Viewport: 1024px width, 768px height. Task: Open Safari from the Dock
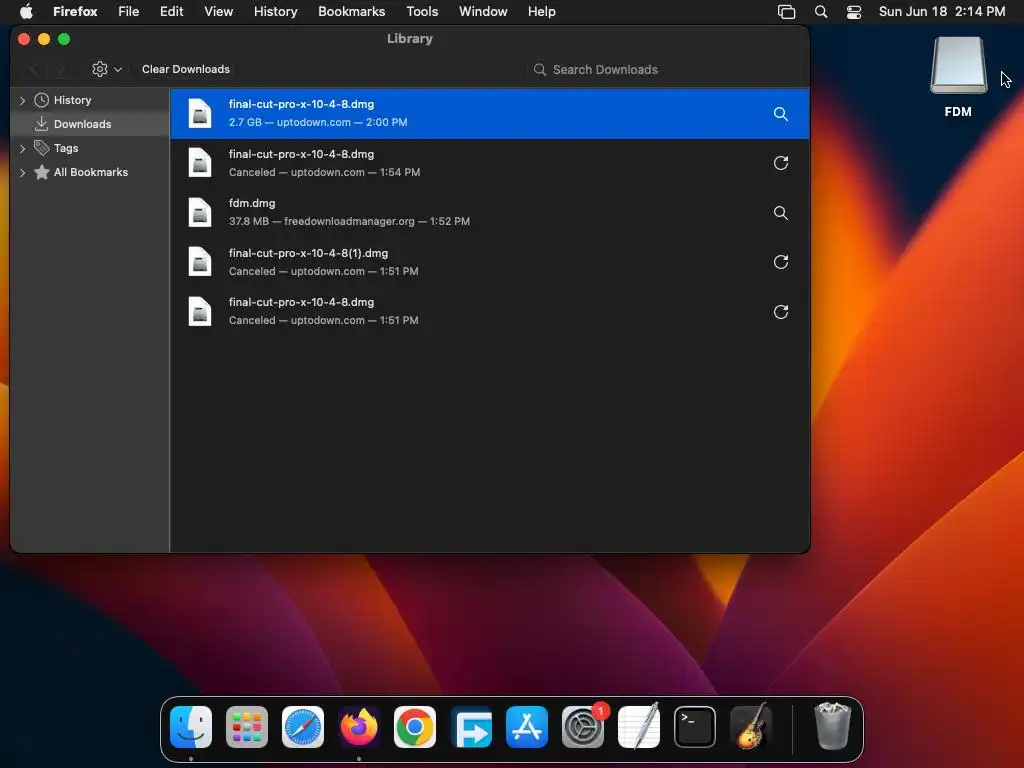click(x=303, y=727)
